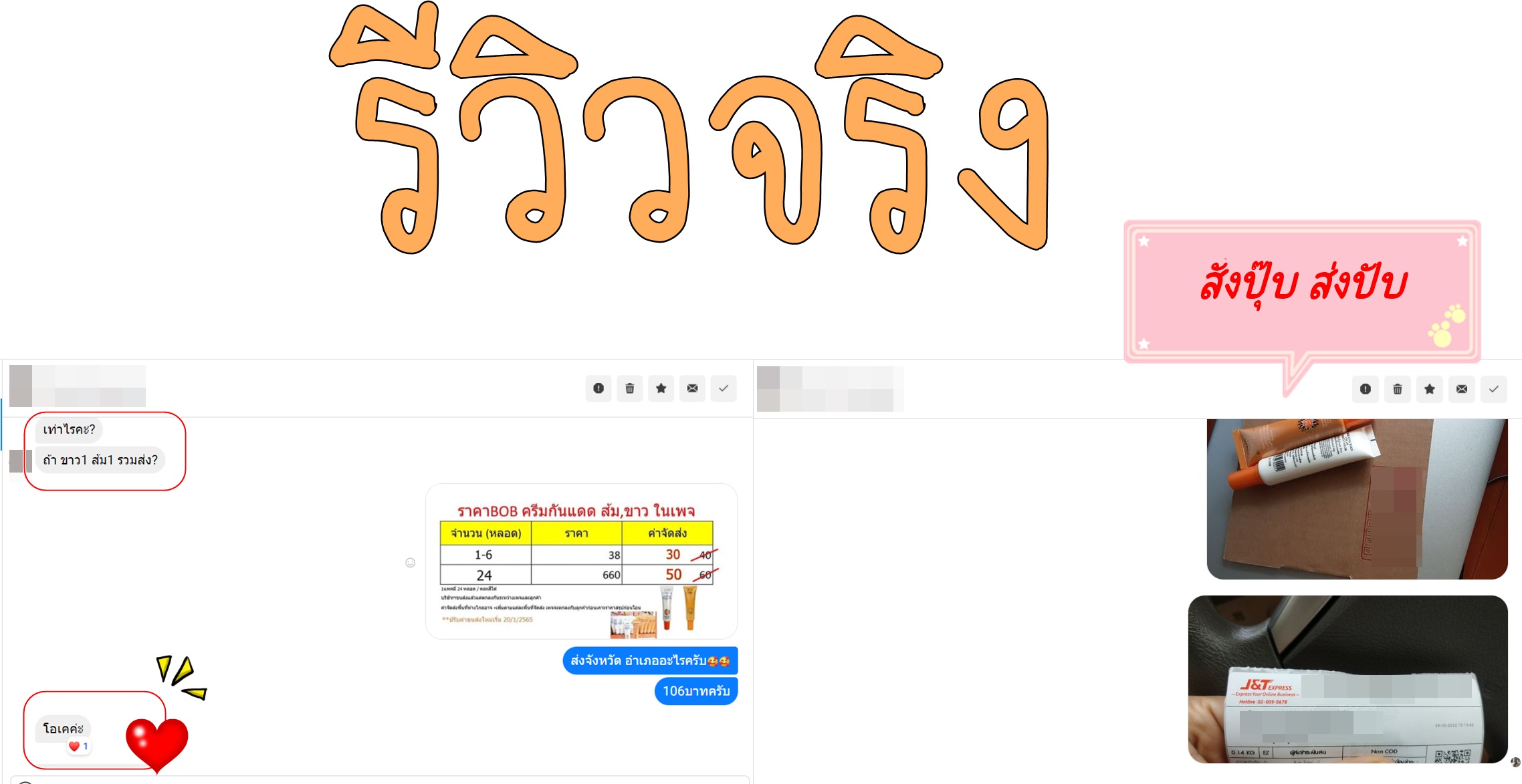Select the ส่งจังหวัด อำเภออะไรครับ message

[650, 661]
